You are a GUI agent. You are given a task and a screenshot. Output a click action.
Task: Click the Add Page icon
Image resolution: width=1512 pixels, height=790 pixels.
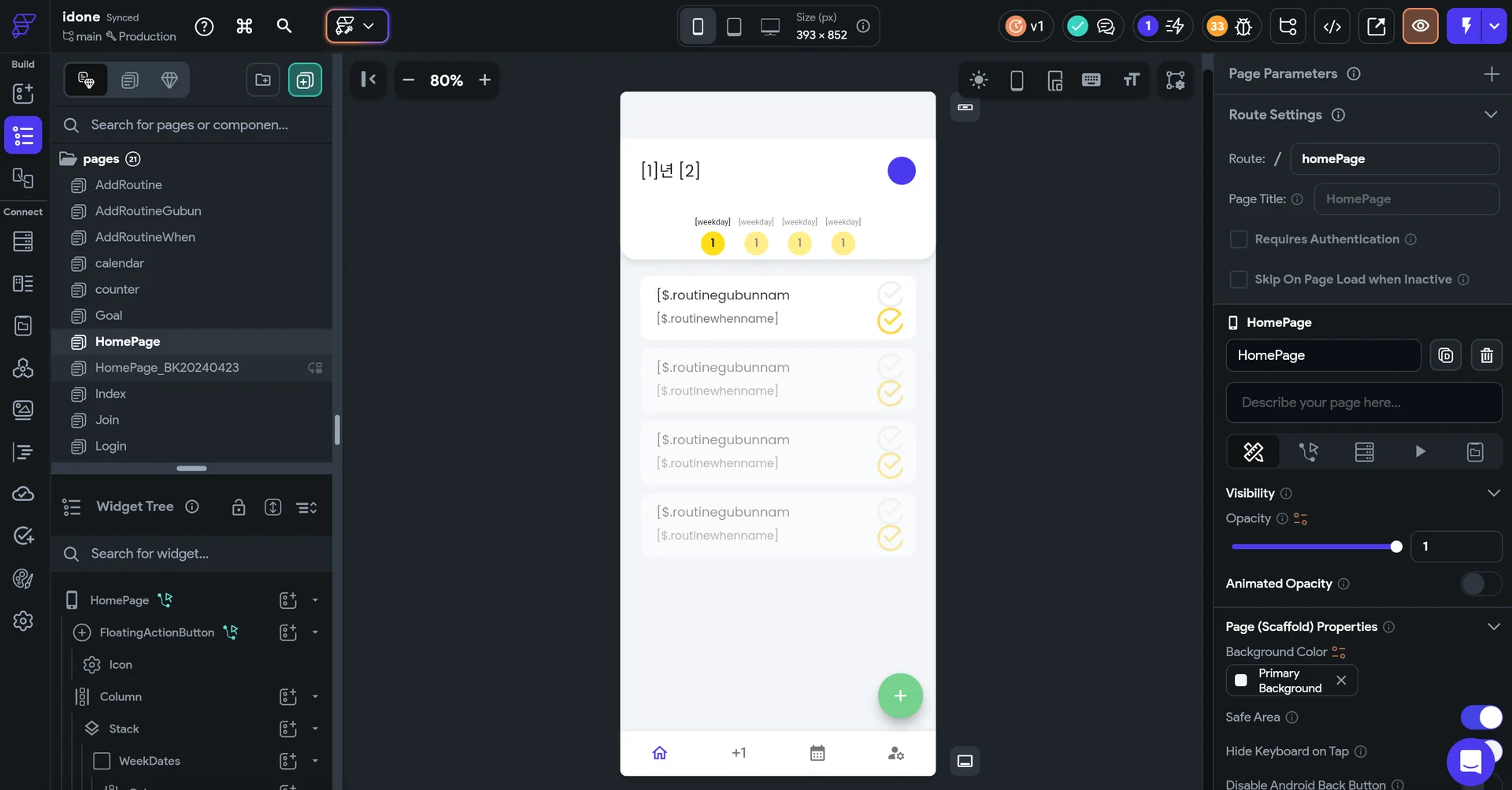point(305,80)
